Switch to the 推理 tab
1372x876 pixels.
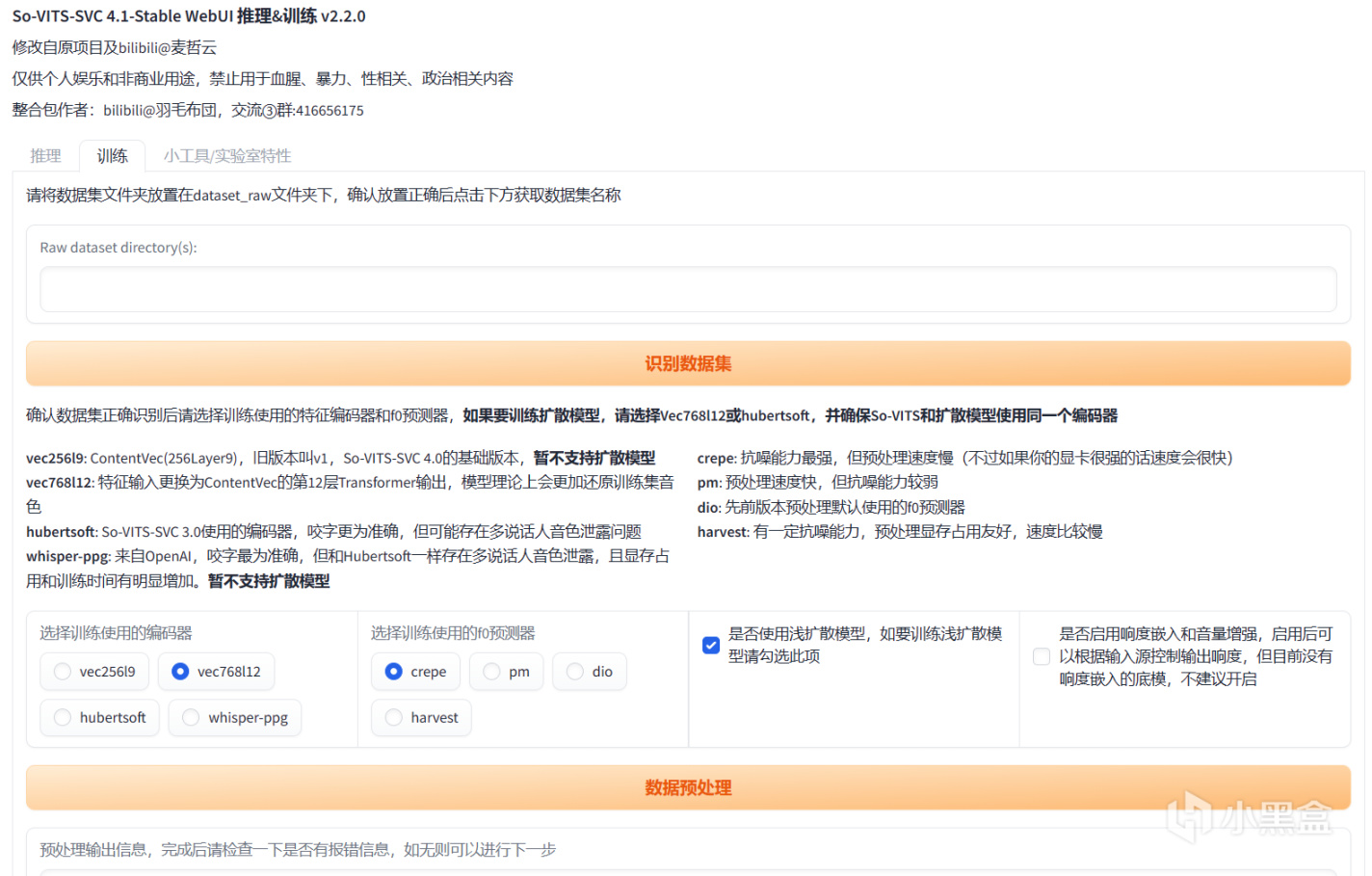pos(45,156)
